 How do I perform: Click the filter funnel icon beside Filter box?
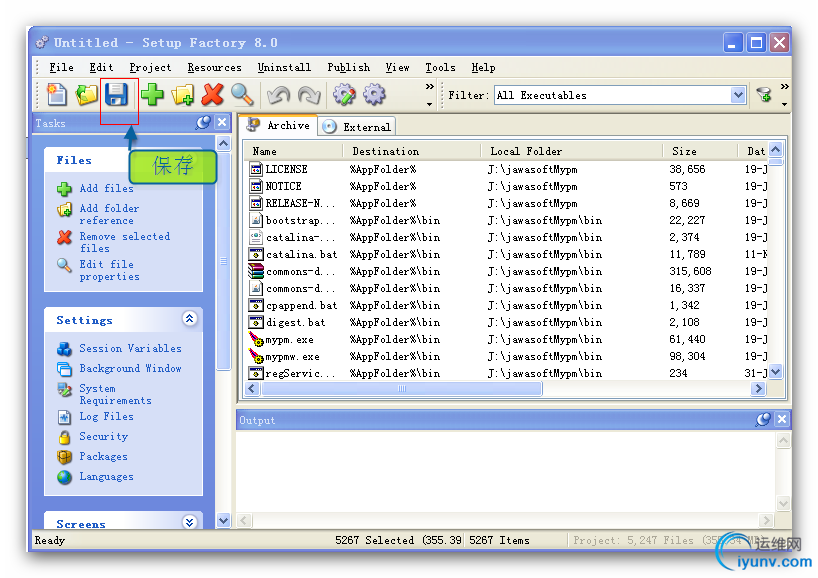(764, 95)
